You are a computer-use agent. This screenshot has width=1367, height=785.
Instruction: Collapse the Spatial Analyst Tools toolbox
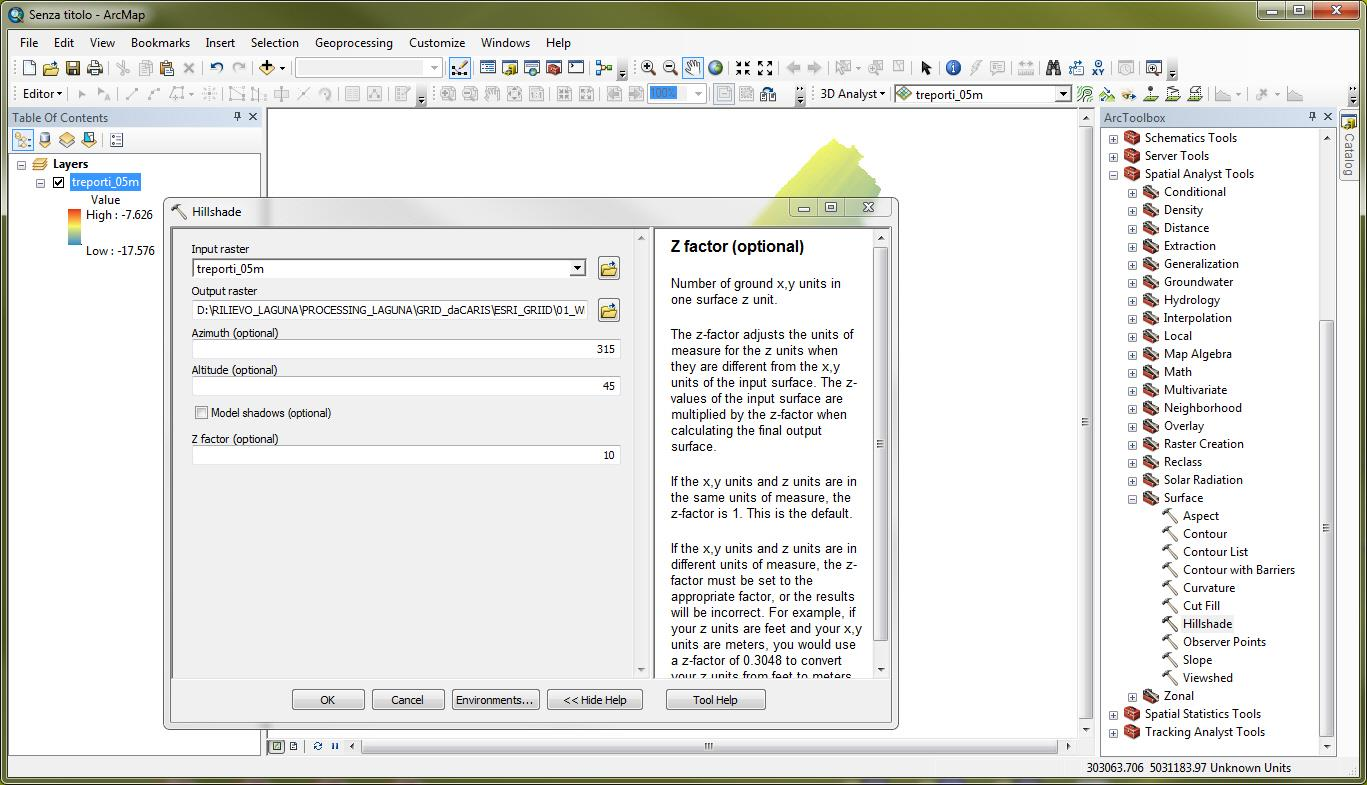click(1113, 174)
